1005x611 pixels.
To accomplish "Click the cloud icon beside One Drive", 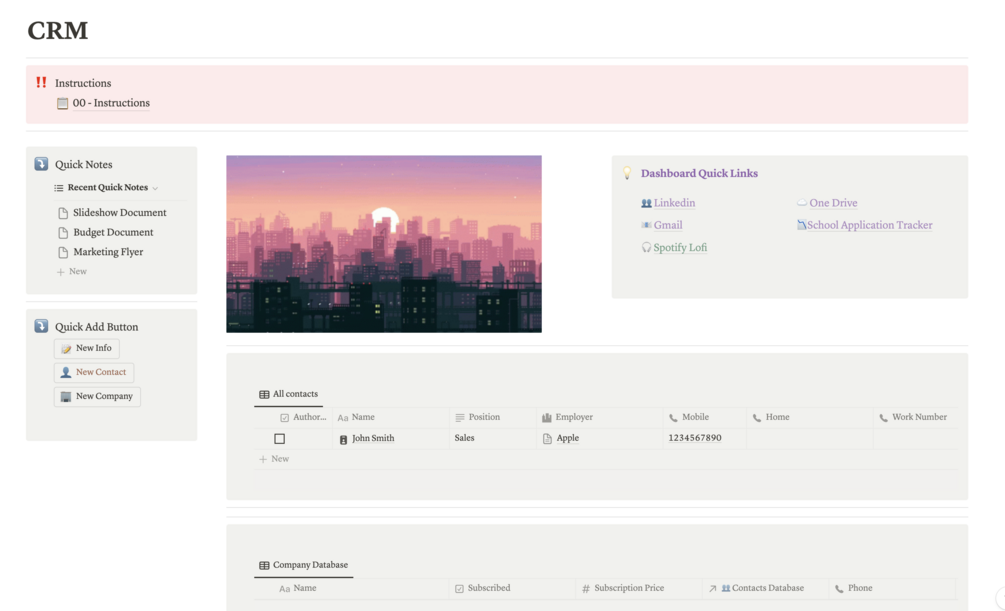I will (x=802, y=203).
